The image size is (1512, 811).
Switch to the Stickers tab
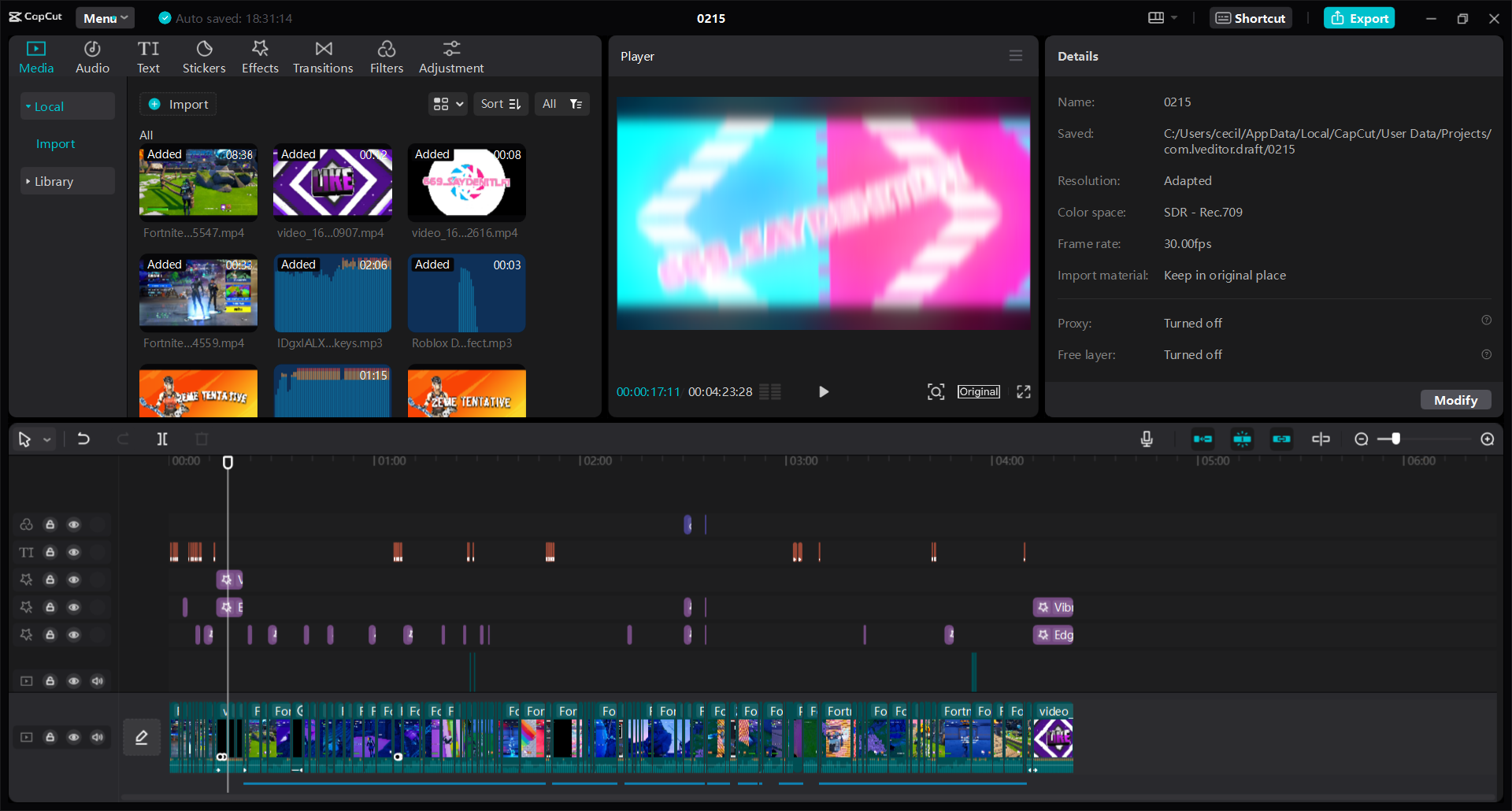pyautogui.click(x=204, y=57)
